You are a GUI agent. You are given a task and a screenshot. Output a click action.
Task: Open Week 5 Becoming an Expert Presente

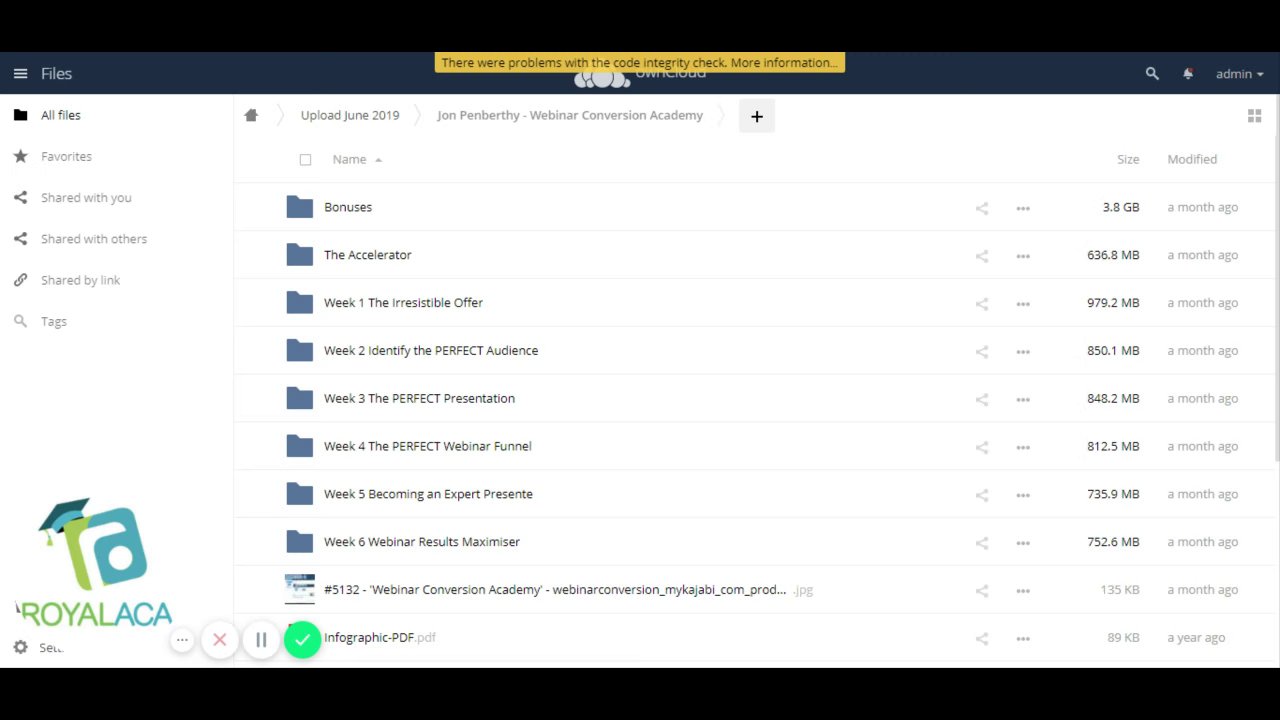pyautogui.click(x=428, y=494)
